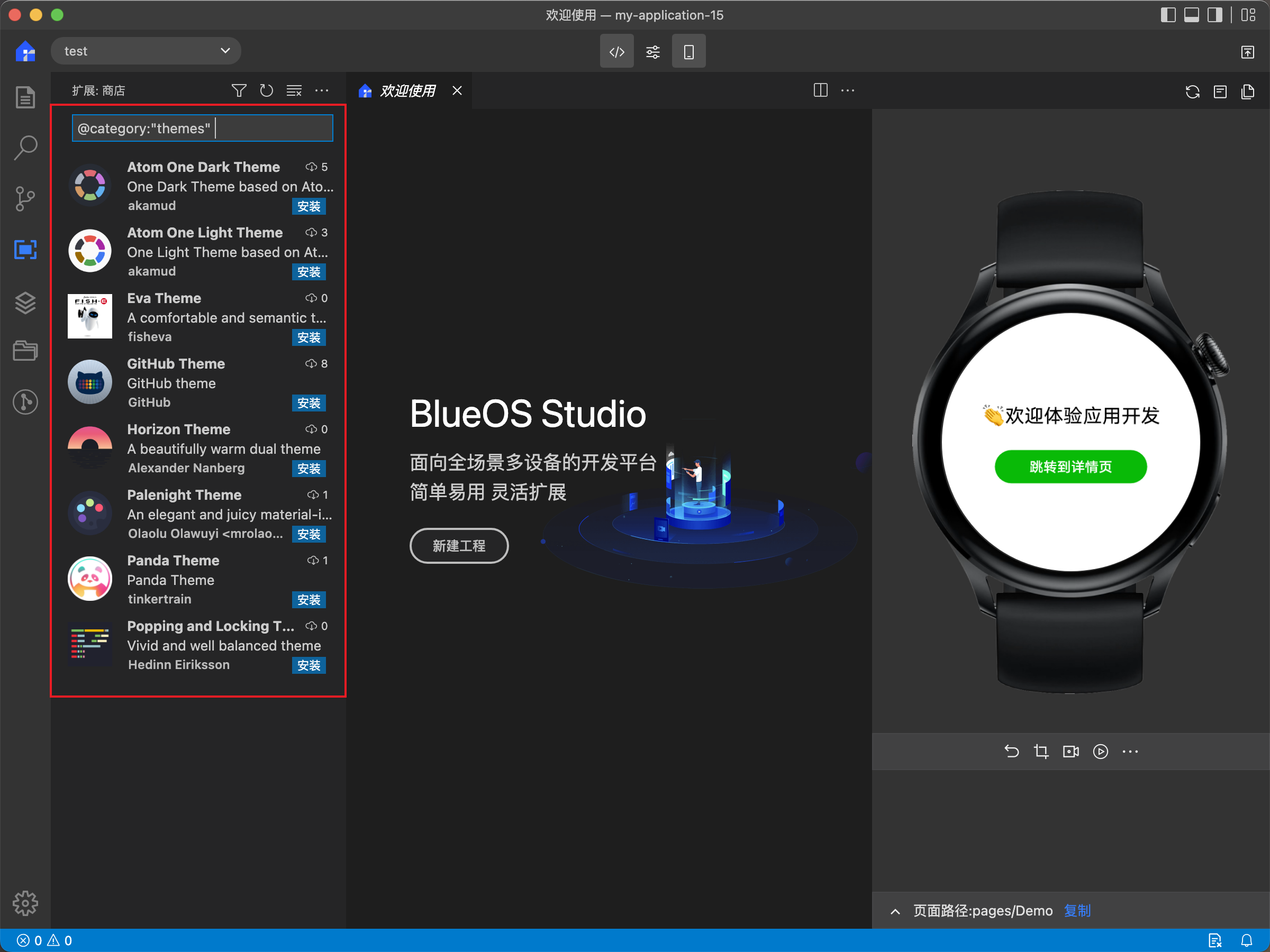Open the Search view in activity bar
This screenshot has width=1270, height=952.
coord(25,148)
